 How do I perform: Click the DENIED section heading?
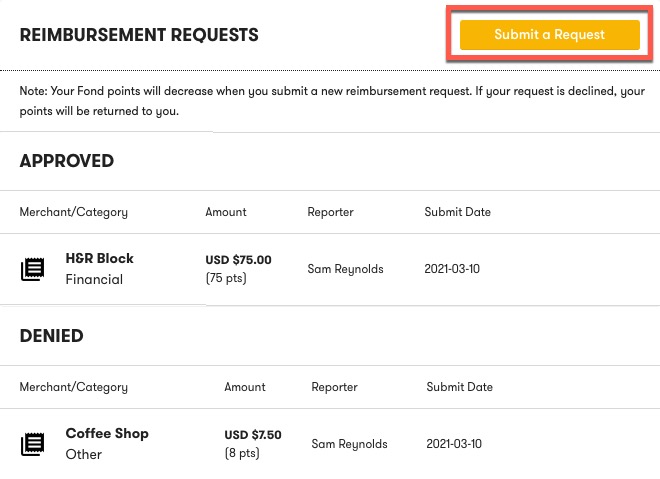(52, 336)
